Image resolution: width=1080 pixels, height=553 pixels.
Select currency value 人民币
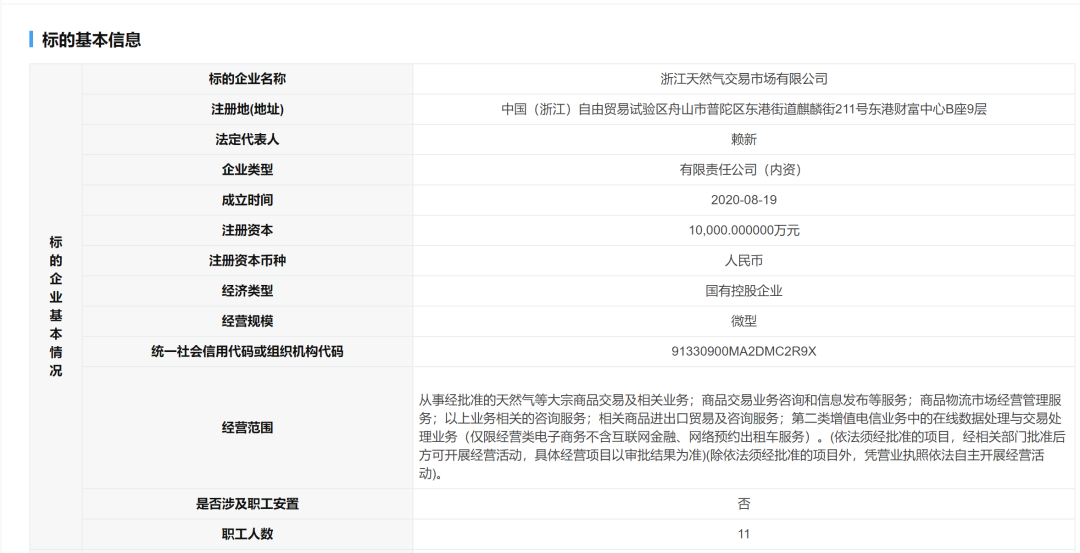point(744,261)
